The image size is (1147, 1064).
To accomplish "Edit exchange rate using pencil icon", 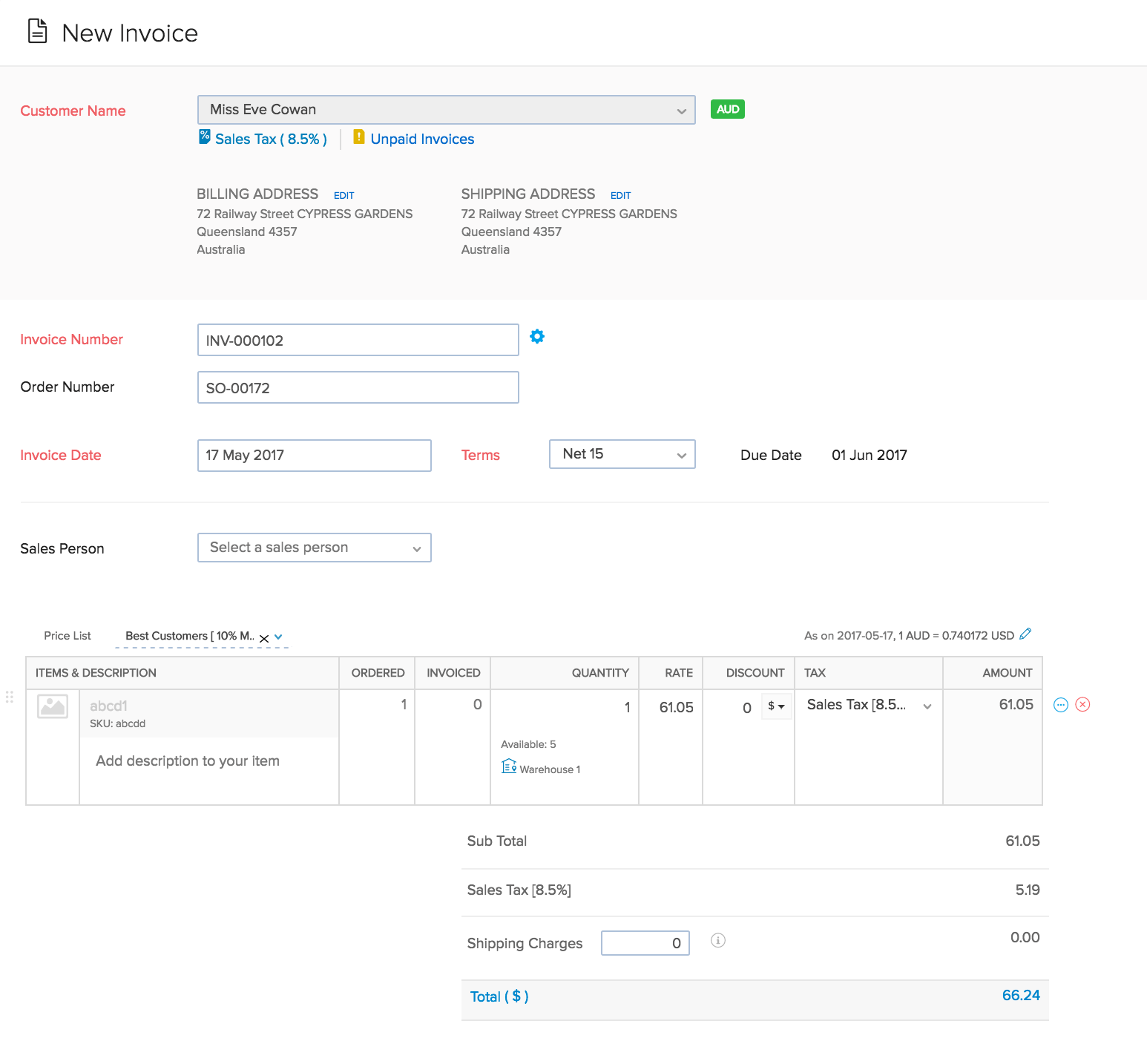I will (x=1026, y=634).
